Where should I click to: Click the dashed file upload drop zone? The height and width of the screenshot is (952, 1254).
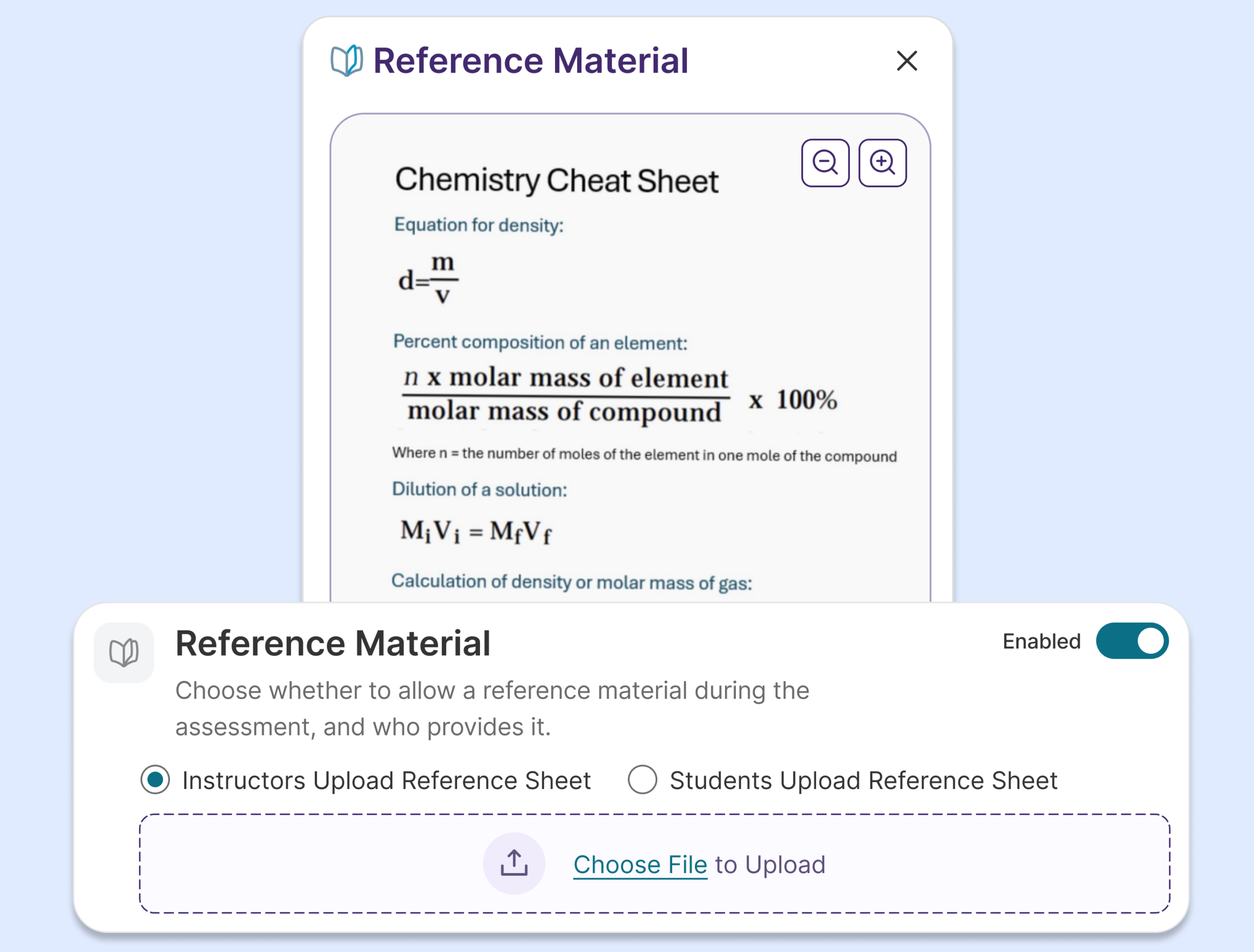click(x=655, y=863)
